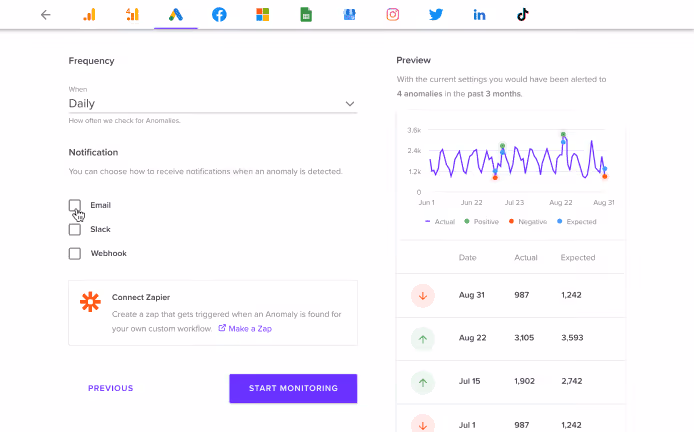Click the Negative legend red dot

(511, 221)
